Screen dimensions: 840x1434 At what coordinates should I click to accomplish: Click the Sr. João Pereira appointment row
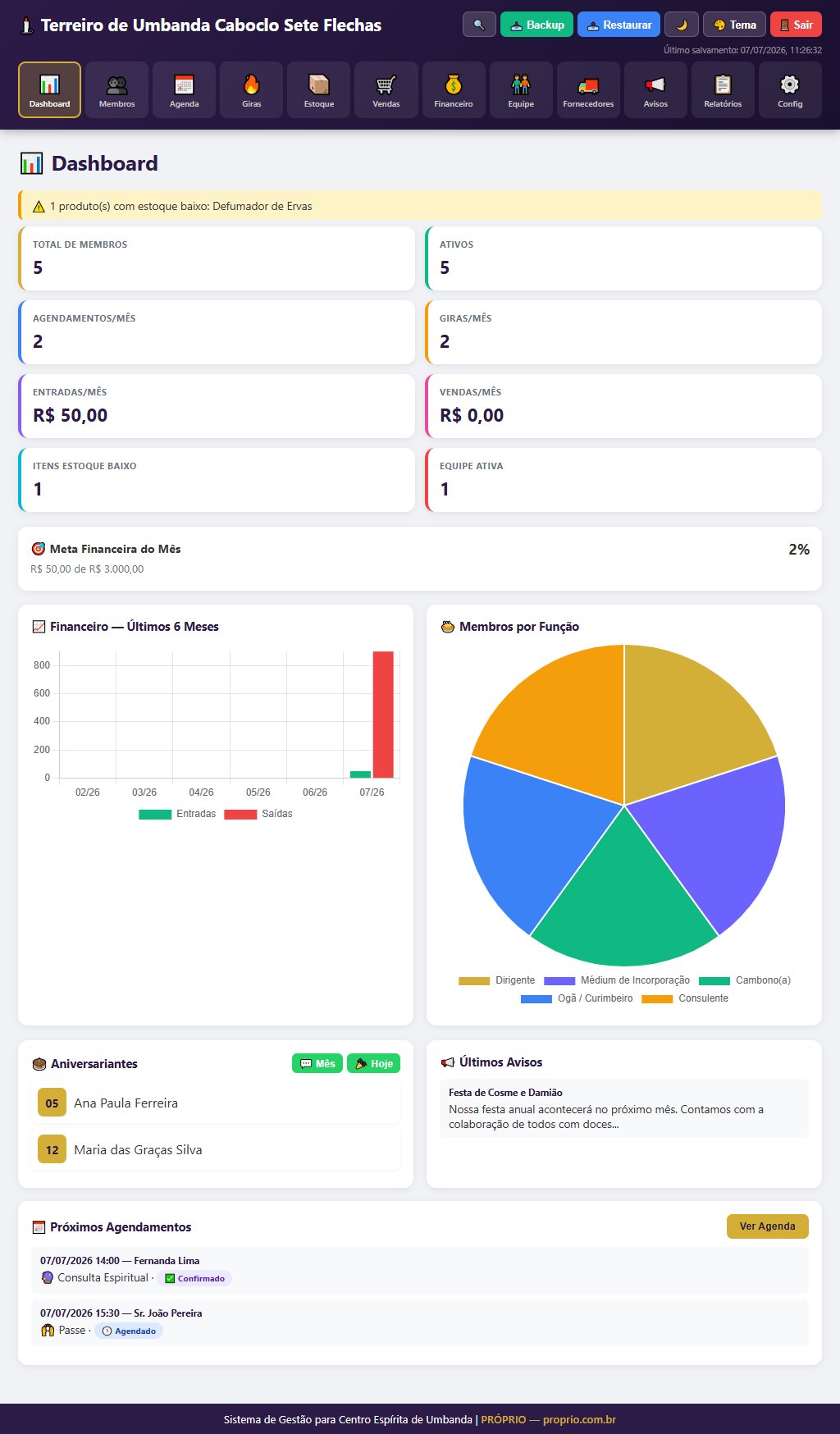420,1322
